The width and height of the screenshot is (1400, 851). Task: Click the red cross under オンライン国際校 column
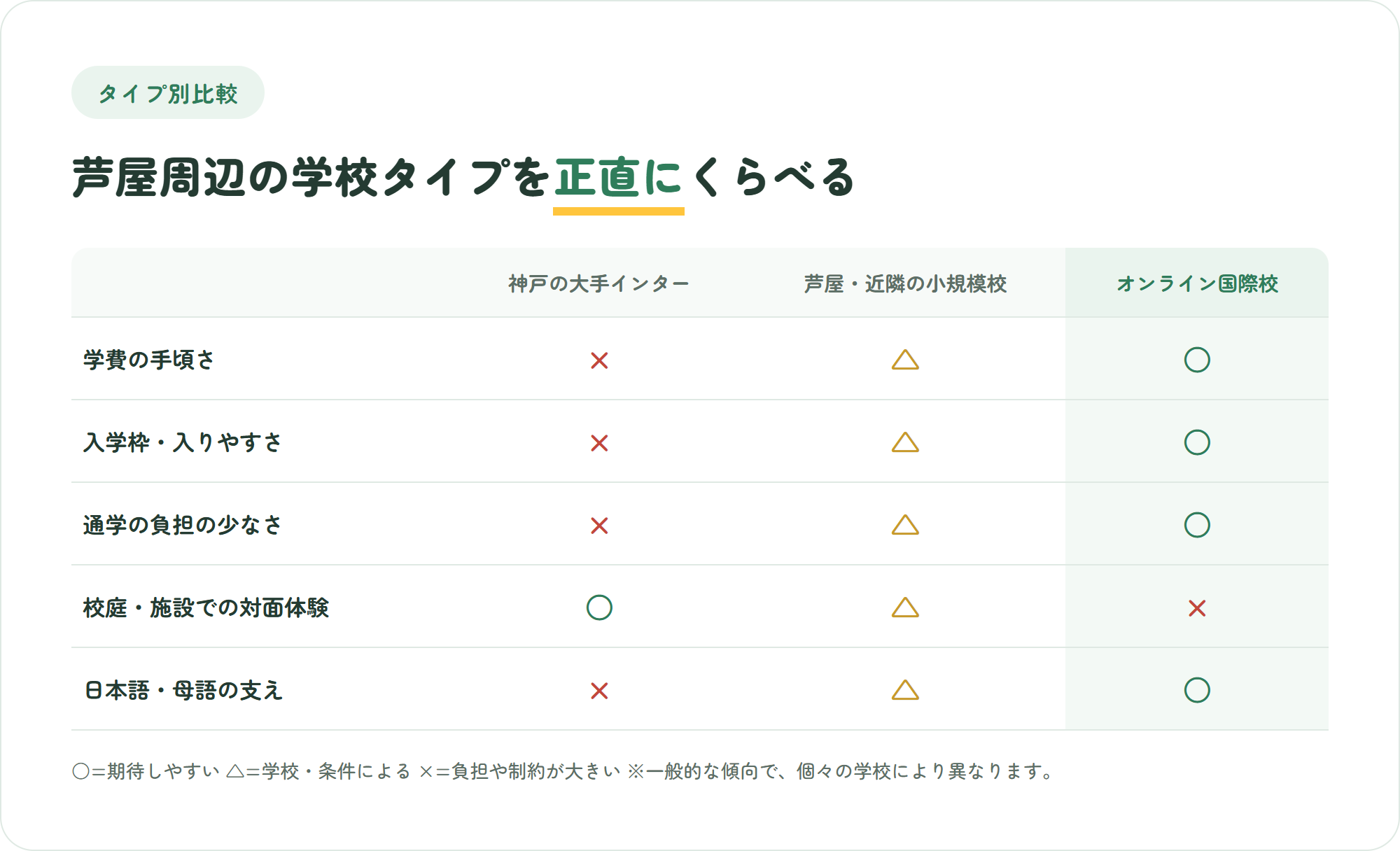tap(1197, 608)
